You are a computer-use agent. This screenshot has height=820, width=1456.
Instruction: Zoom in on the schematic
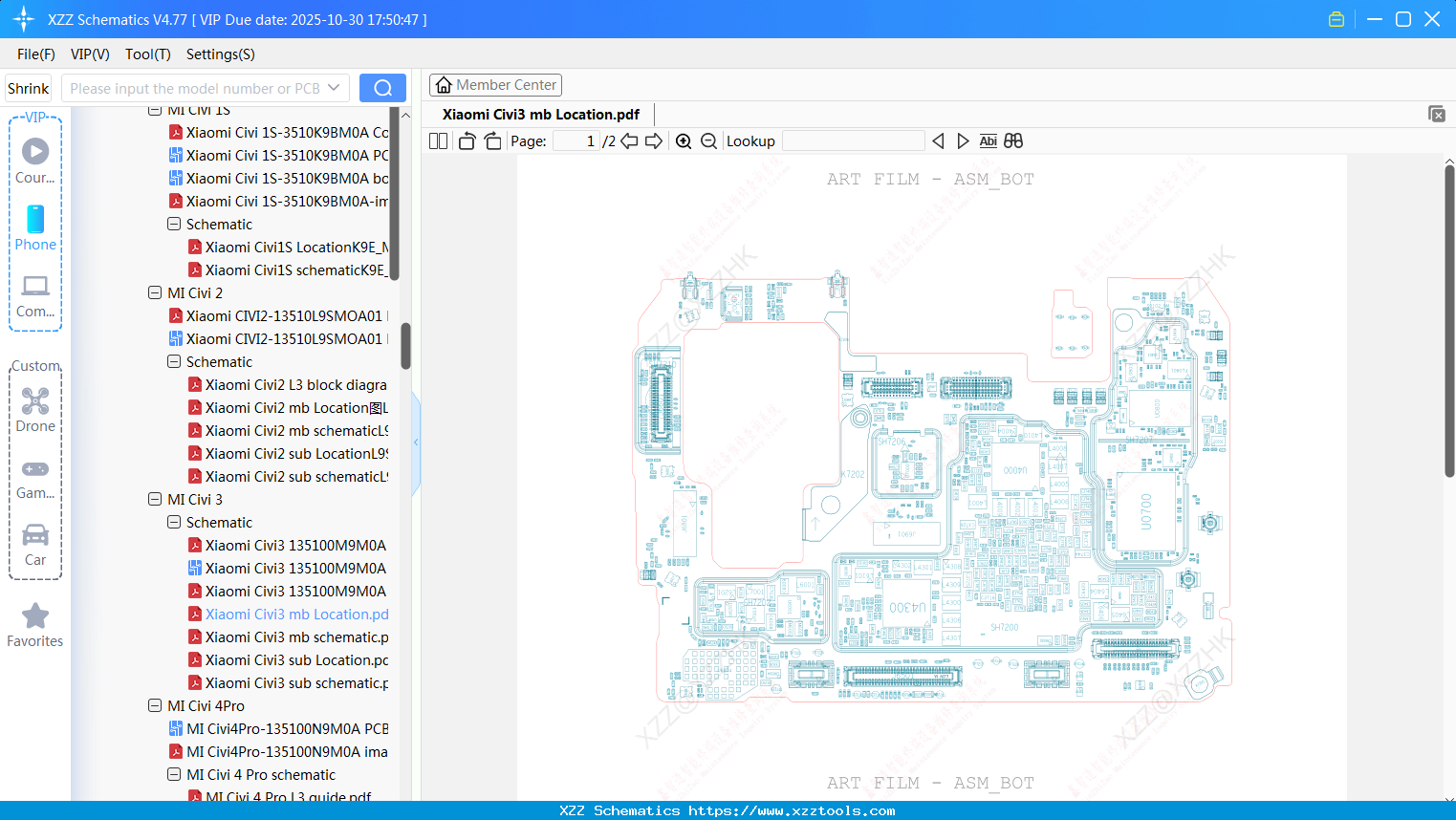[x=684, y=140]
